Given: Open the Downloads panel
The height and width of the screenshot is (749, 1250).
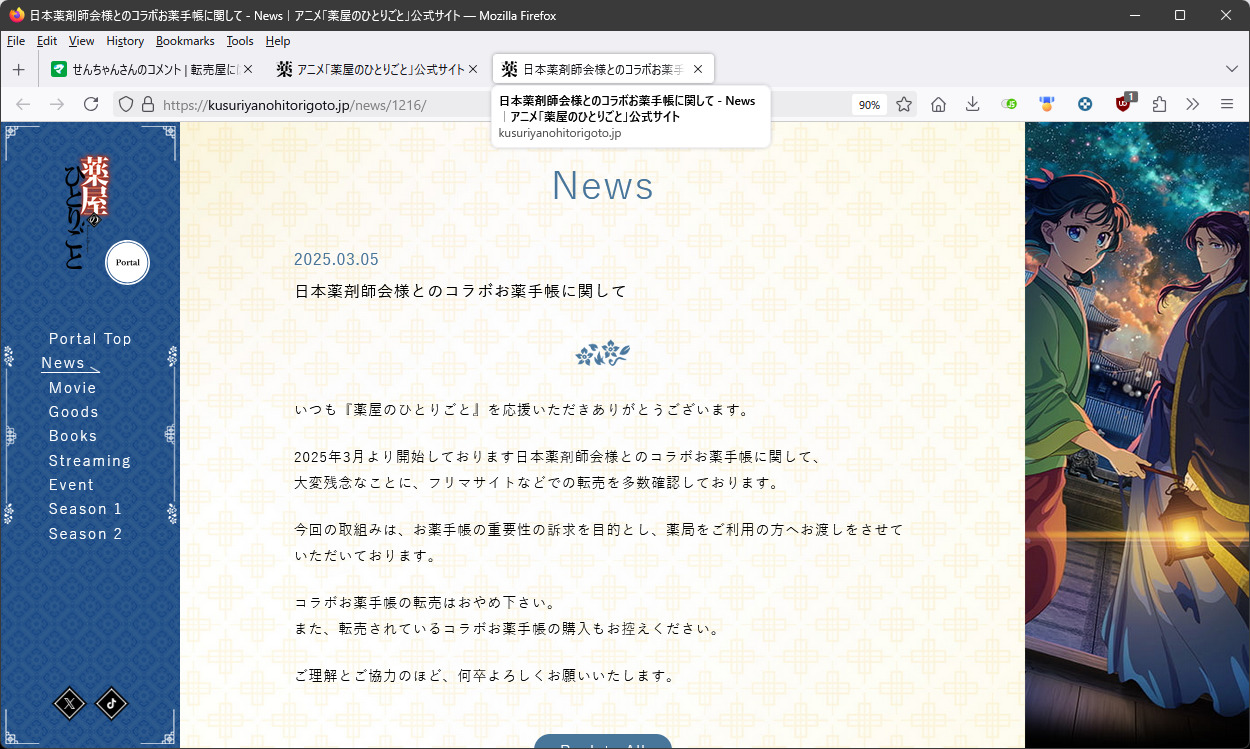Looking at the screenshot, I should (x=972, y=104).
